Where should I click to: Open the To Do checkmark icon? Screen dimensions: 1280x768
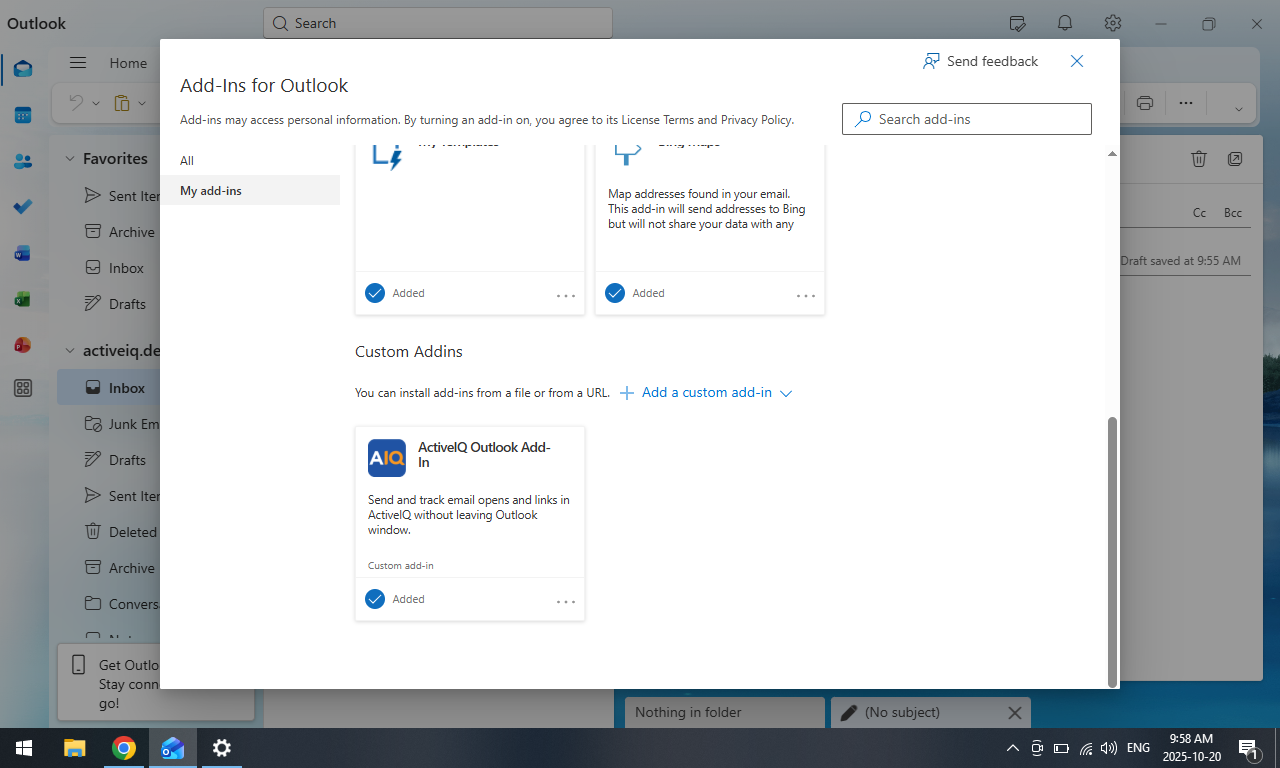pyautogui.click(x=23, y=207)
